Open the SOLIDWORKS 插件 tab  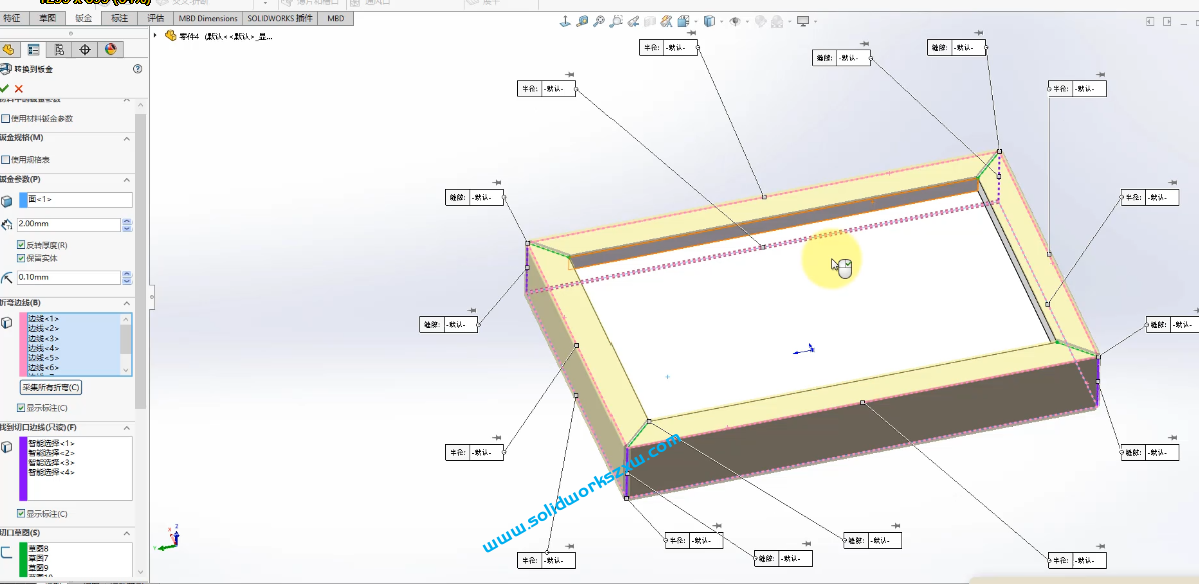280,17
